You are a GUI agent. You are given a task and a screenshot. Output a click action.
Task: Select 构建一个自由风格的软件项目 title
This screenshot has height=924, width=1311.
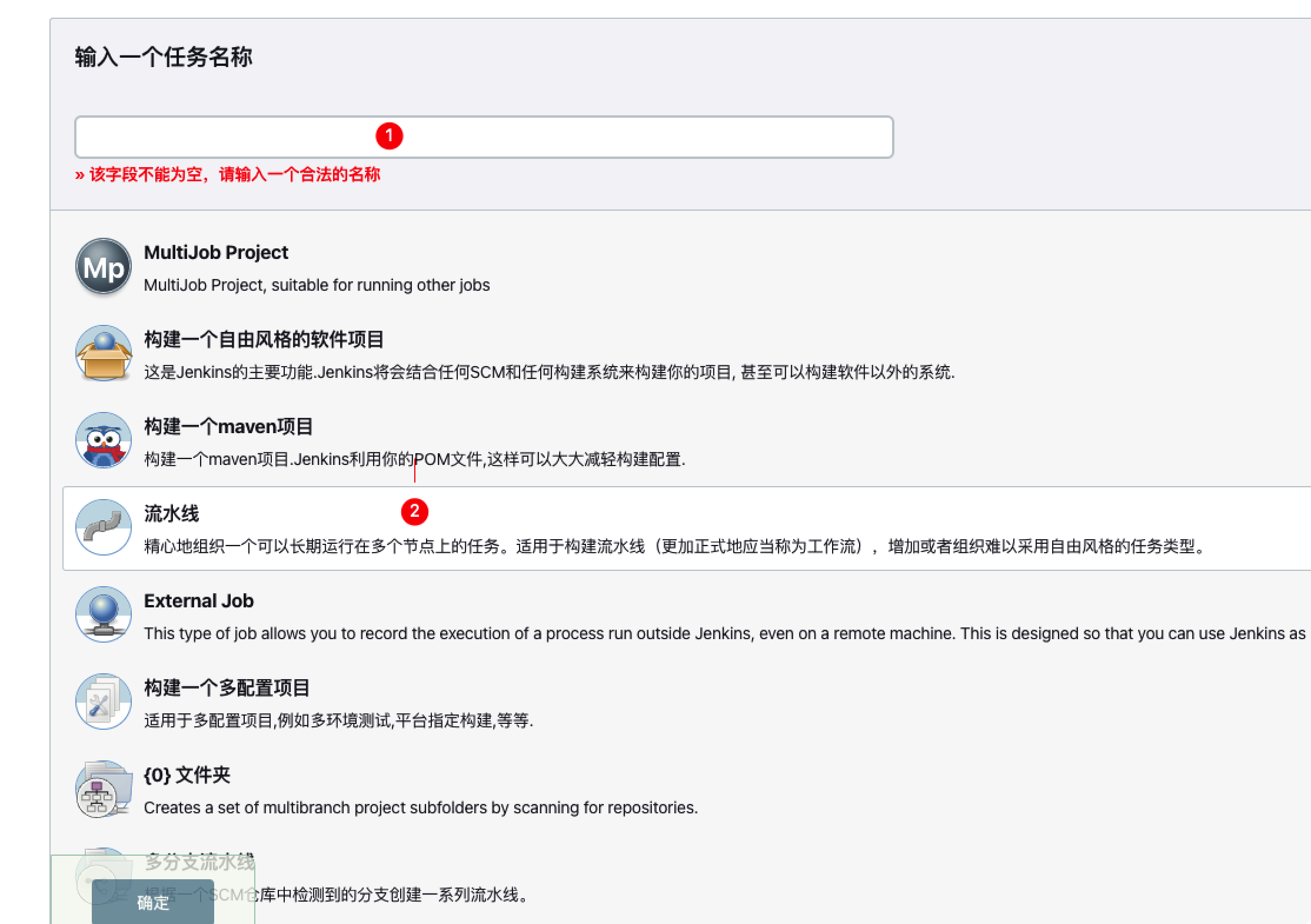click(264, 340)
